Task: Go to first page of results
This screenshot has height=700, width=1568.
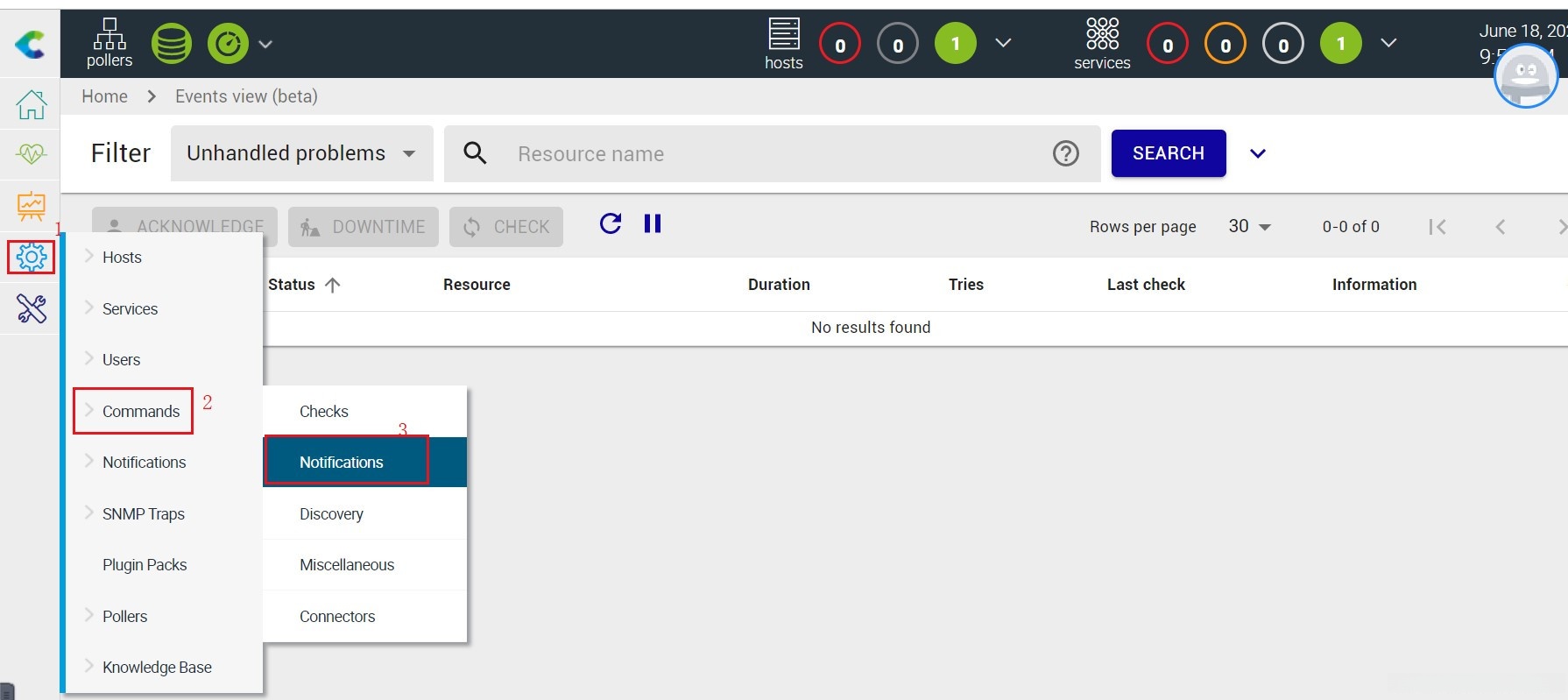Action: (1437, 227)
